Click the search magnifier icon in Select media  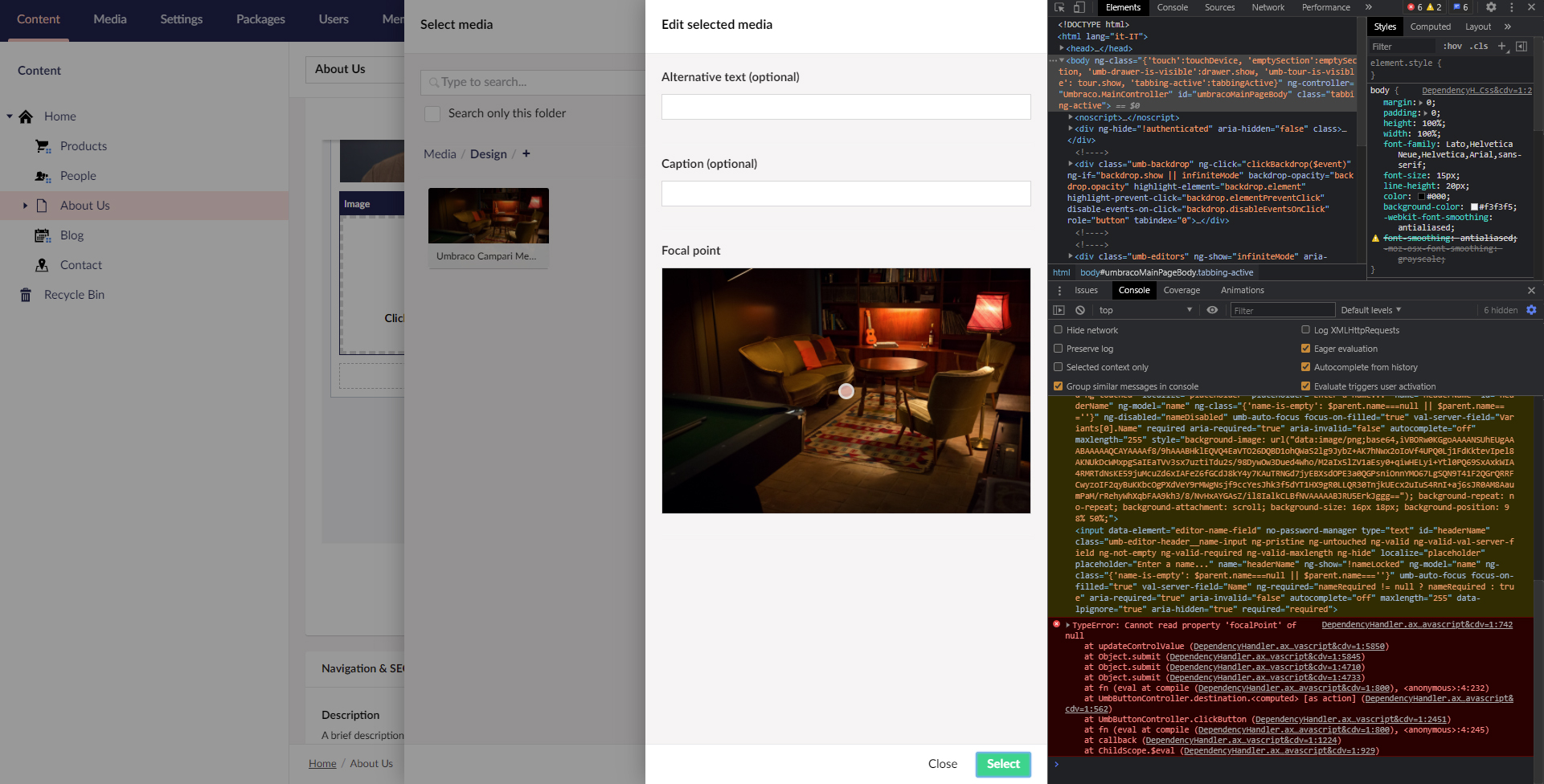coord(433,82)
